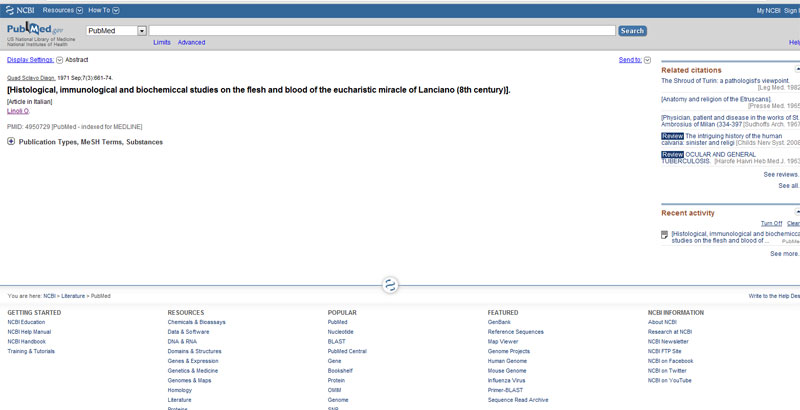Open the Advanced search link

point(191,42)
